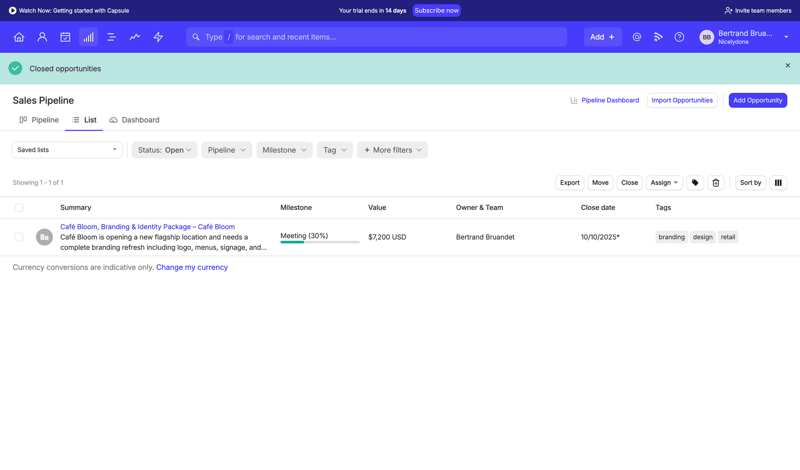Image resolution: width=800 pixels, height=470 pixels.
Task: Click the Summary column header
Action: pyautogui.click(x=76, y=207)
